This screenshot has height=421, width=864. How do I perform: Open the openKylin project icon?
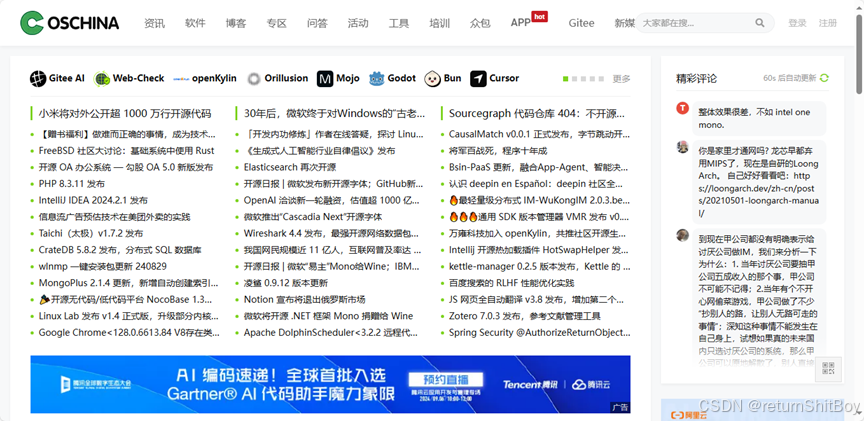pos(181,79)
